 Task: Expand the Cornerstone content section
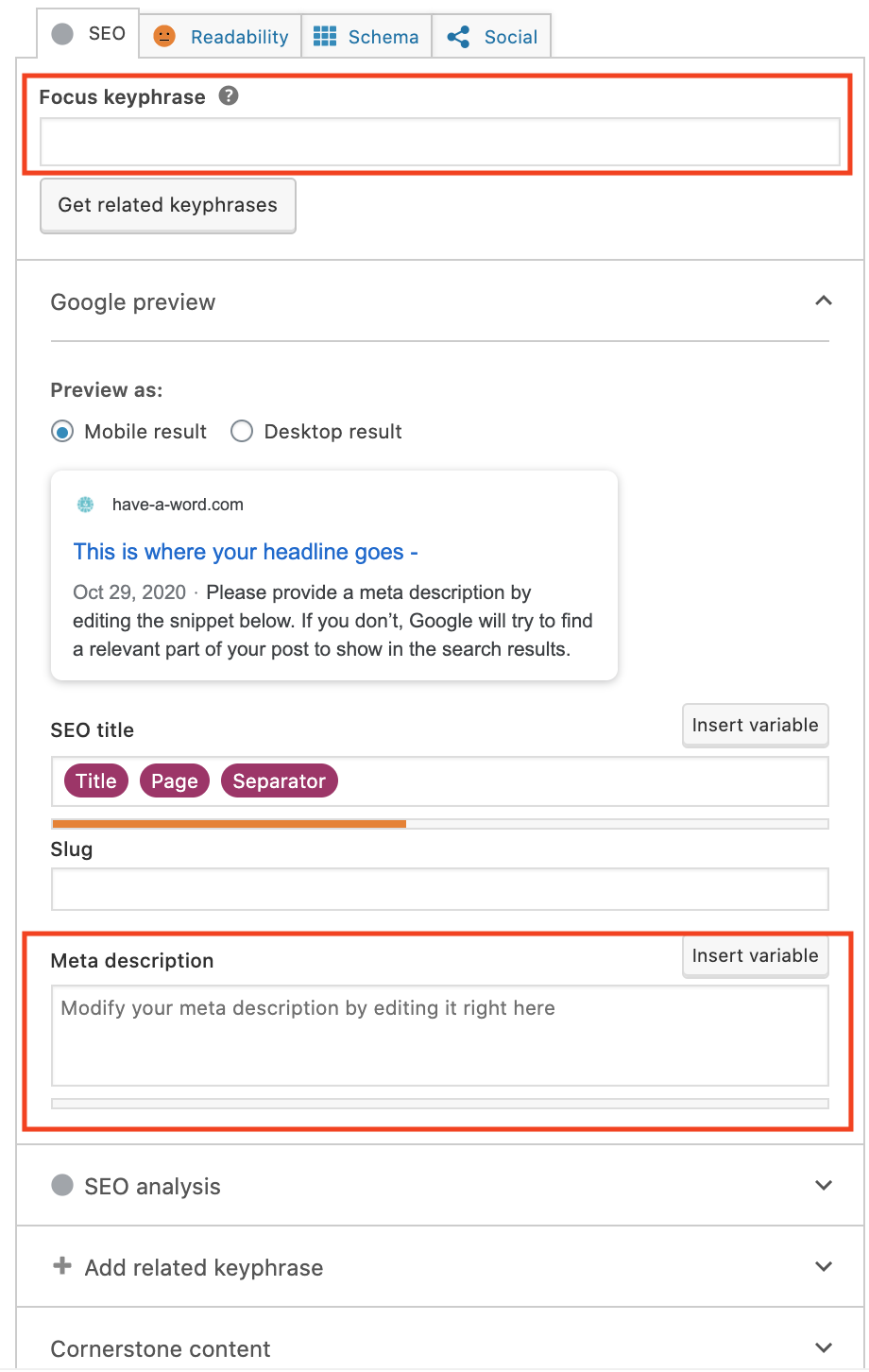tap(824, 1347)
